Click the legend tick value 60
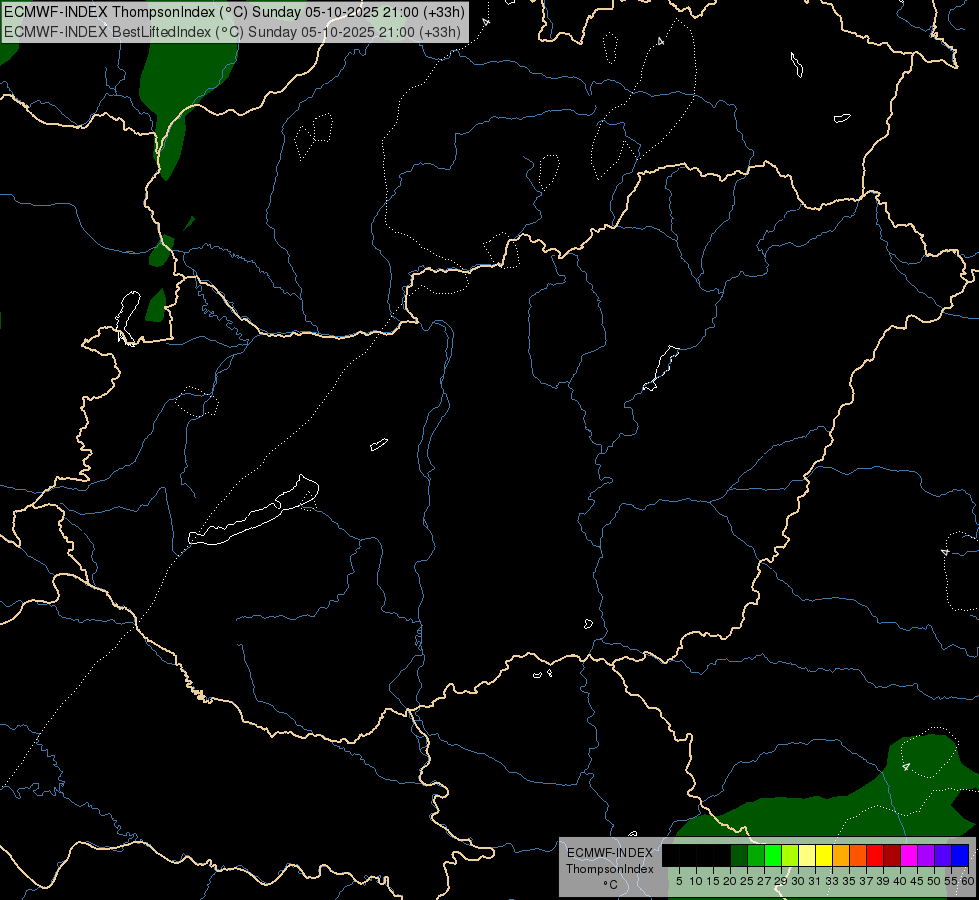The height and width of the screenshot is (900, 979). [x=968, y=881]
